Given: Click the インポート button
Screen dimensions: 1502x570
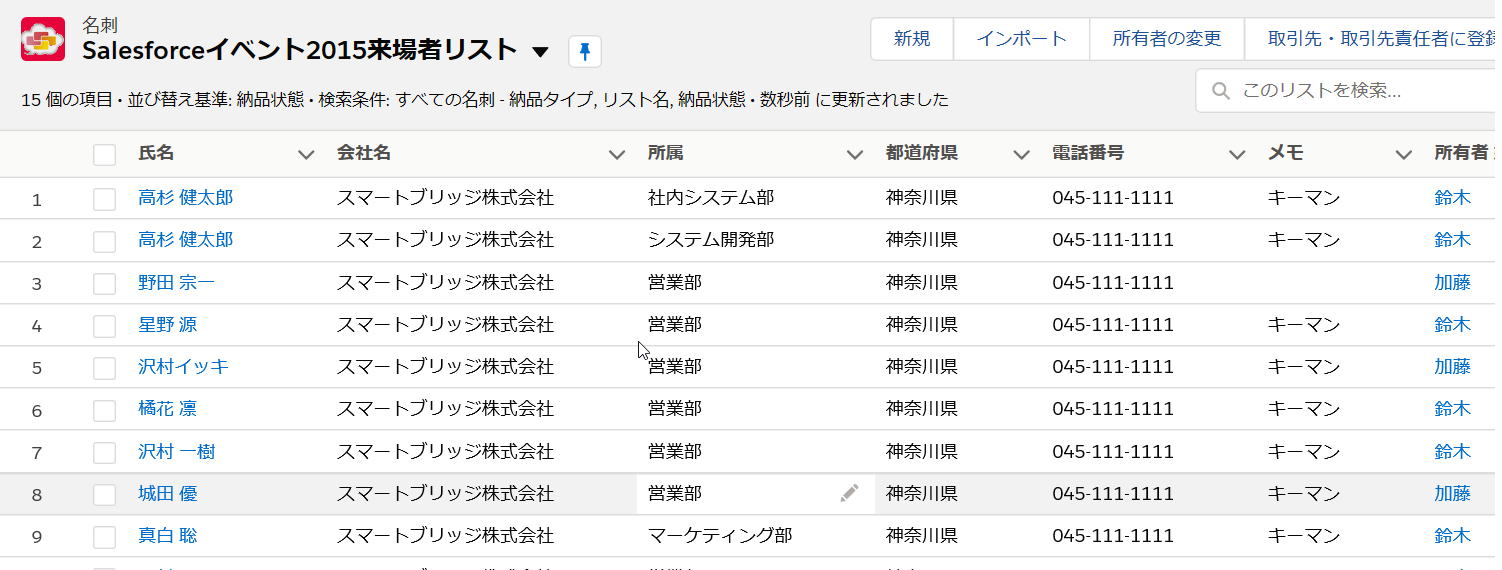Looking at the screenshot, I should (x=1021, y=39).
